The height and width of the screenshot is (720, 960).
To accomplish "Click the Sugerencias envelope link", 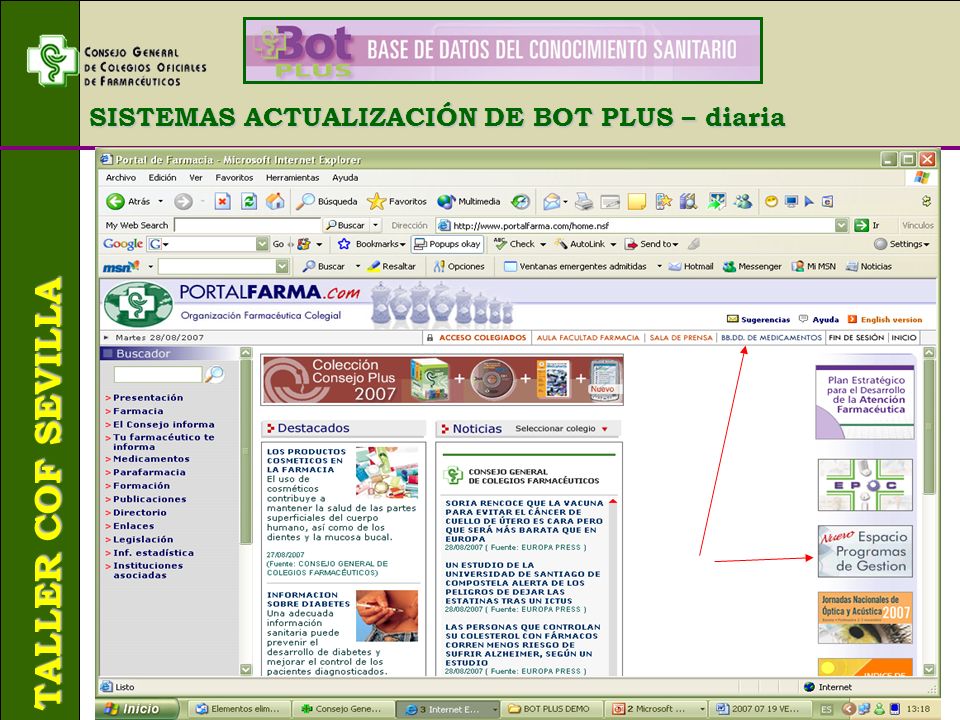I will point(758,320).
